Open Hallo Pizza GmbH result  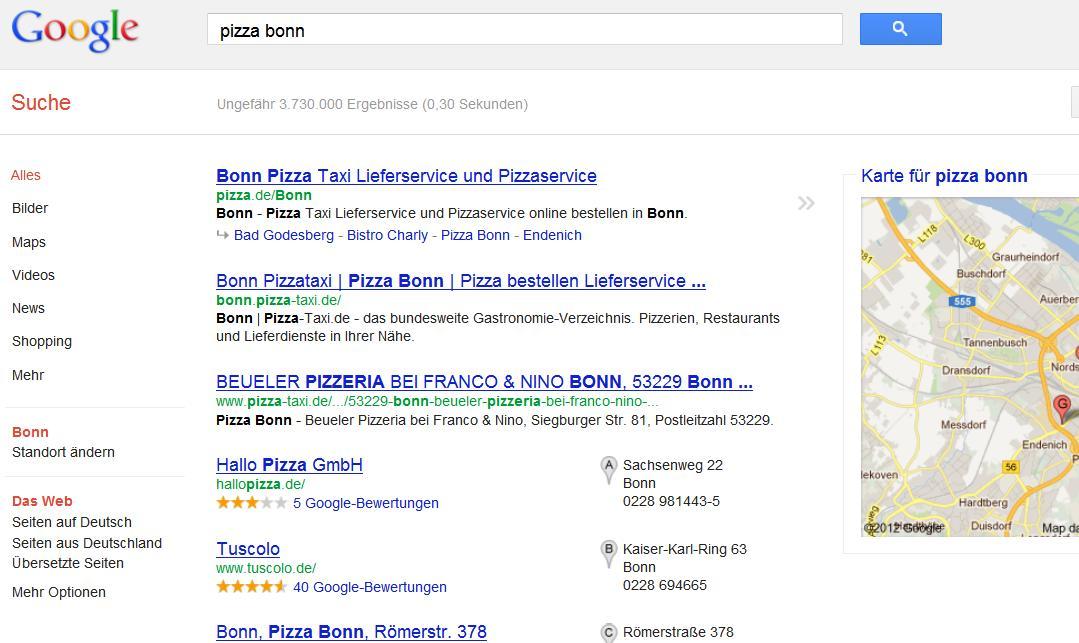(x=289, y=465)
